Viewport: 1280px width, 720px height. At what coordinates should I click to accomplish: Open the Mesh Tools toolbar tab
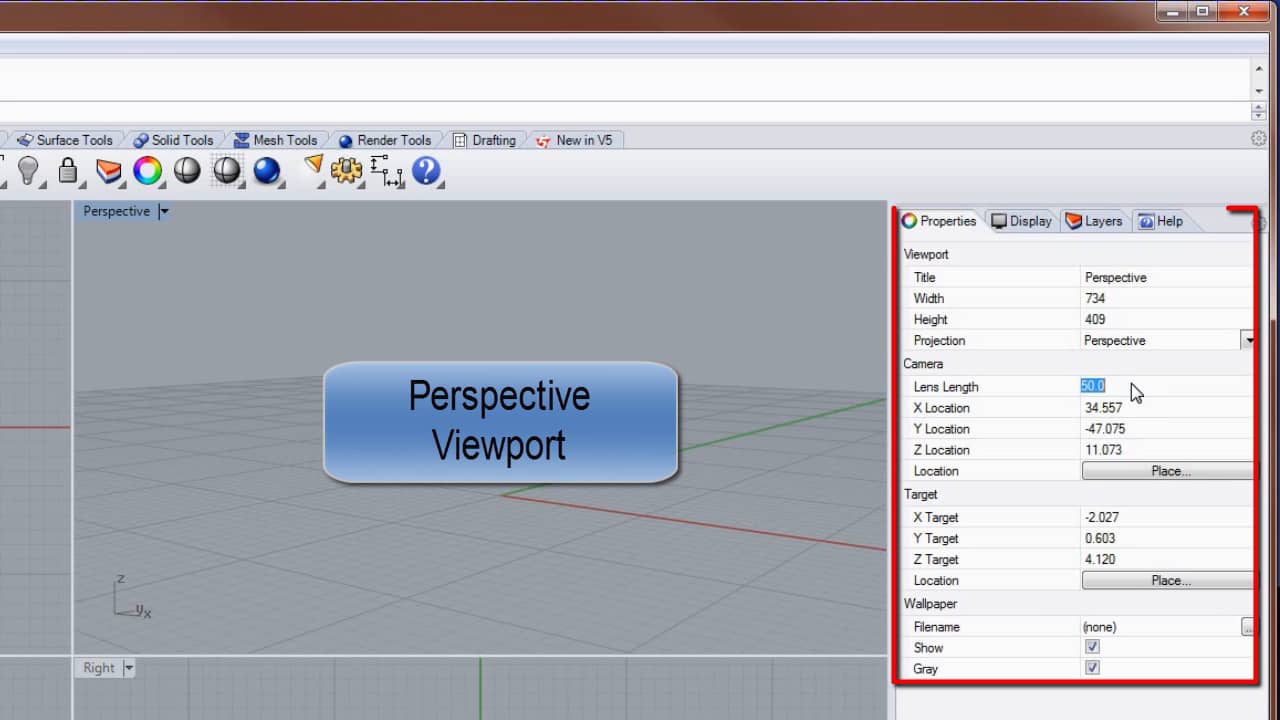(276, 140)
